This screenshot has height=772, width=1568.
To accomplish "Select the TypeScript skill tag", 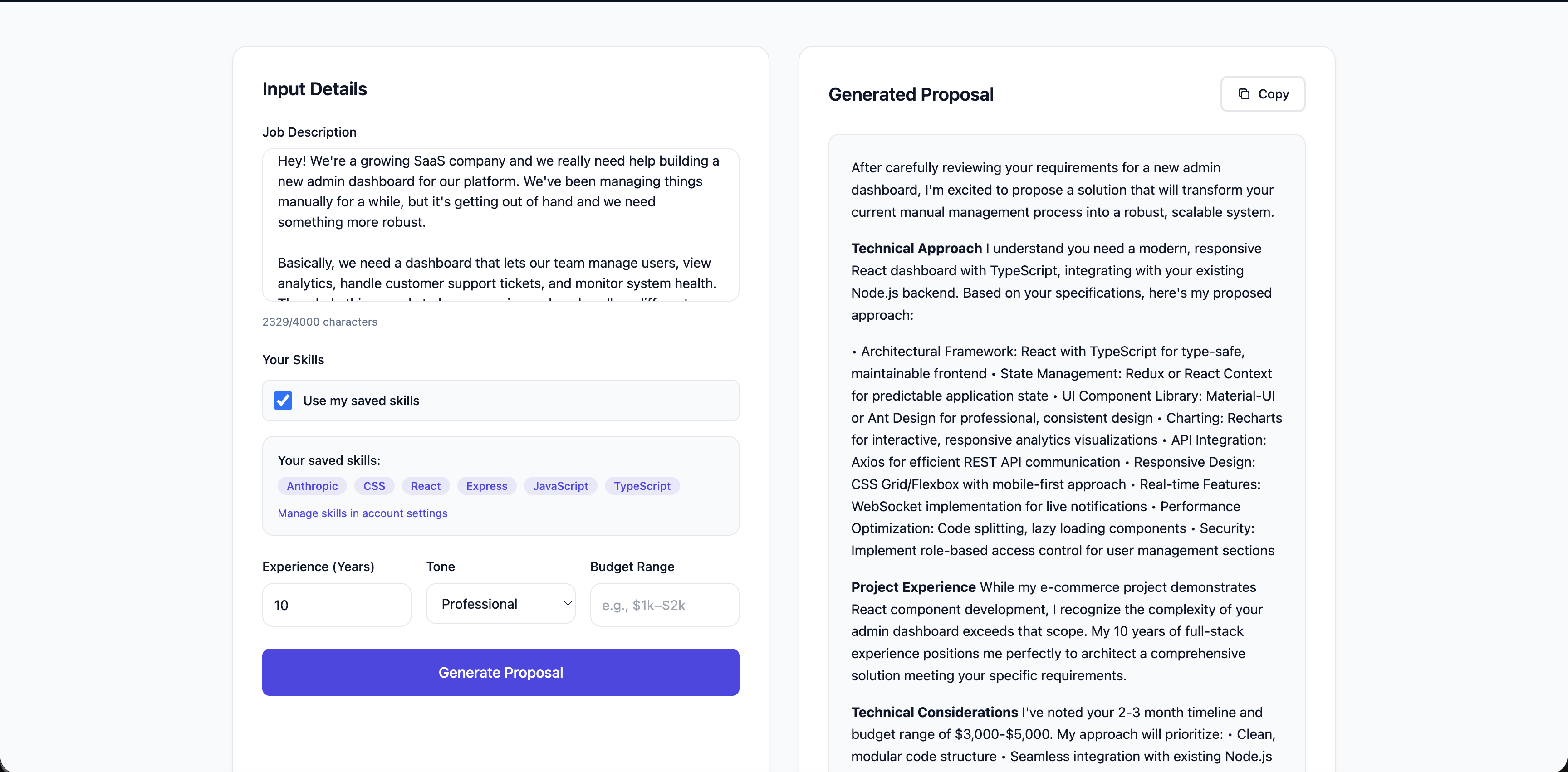I will coord(642,485).
